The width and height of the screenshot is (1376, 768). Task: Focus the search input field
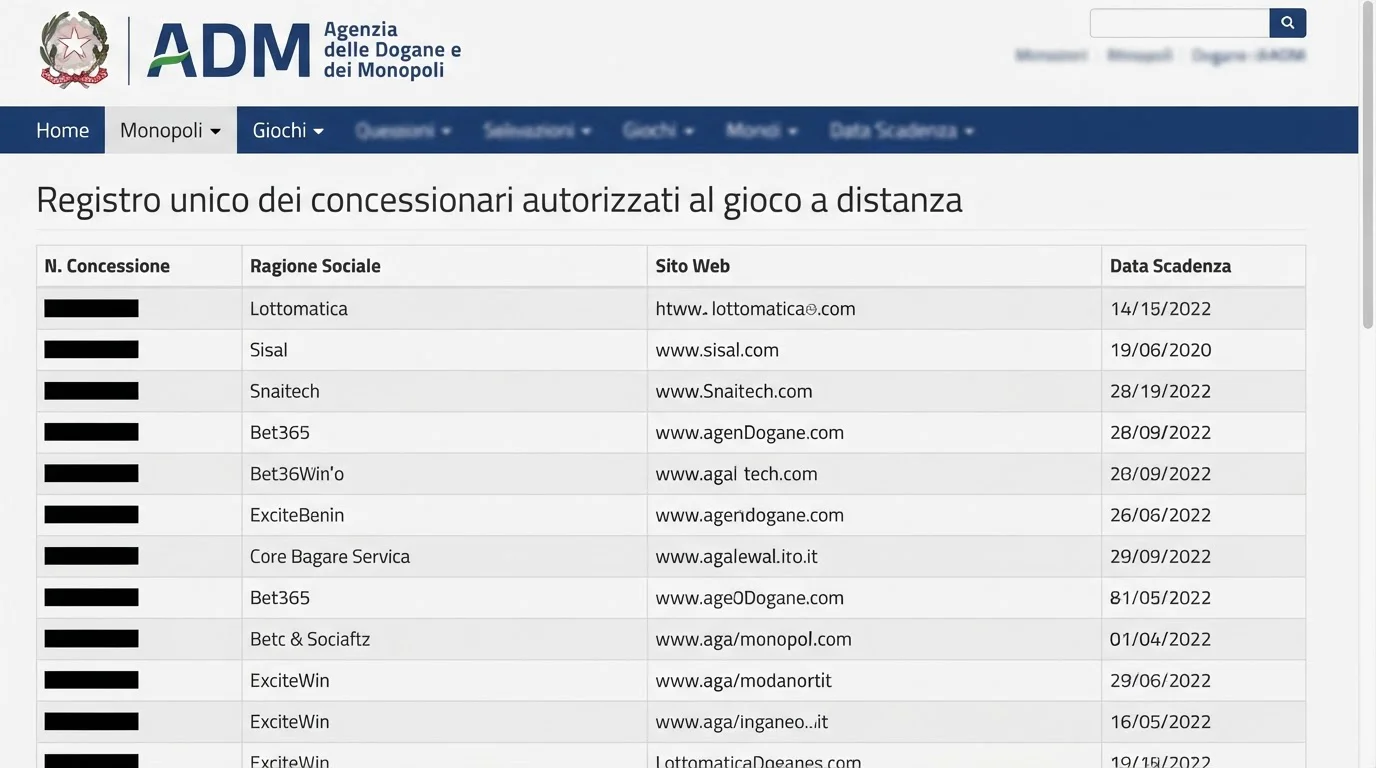tap(1180, 23)
